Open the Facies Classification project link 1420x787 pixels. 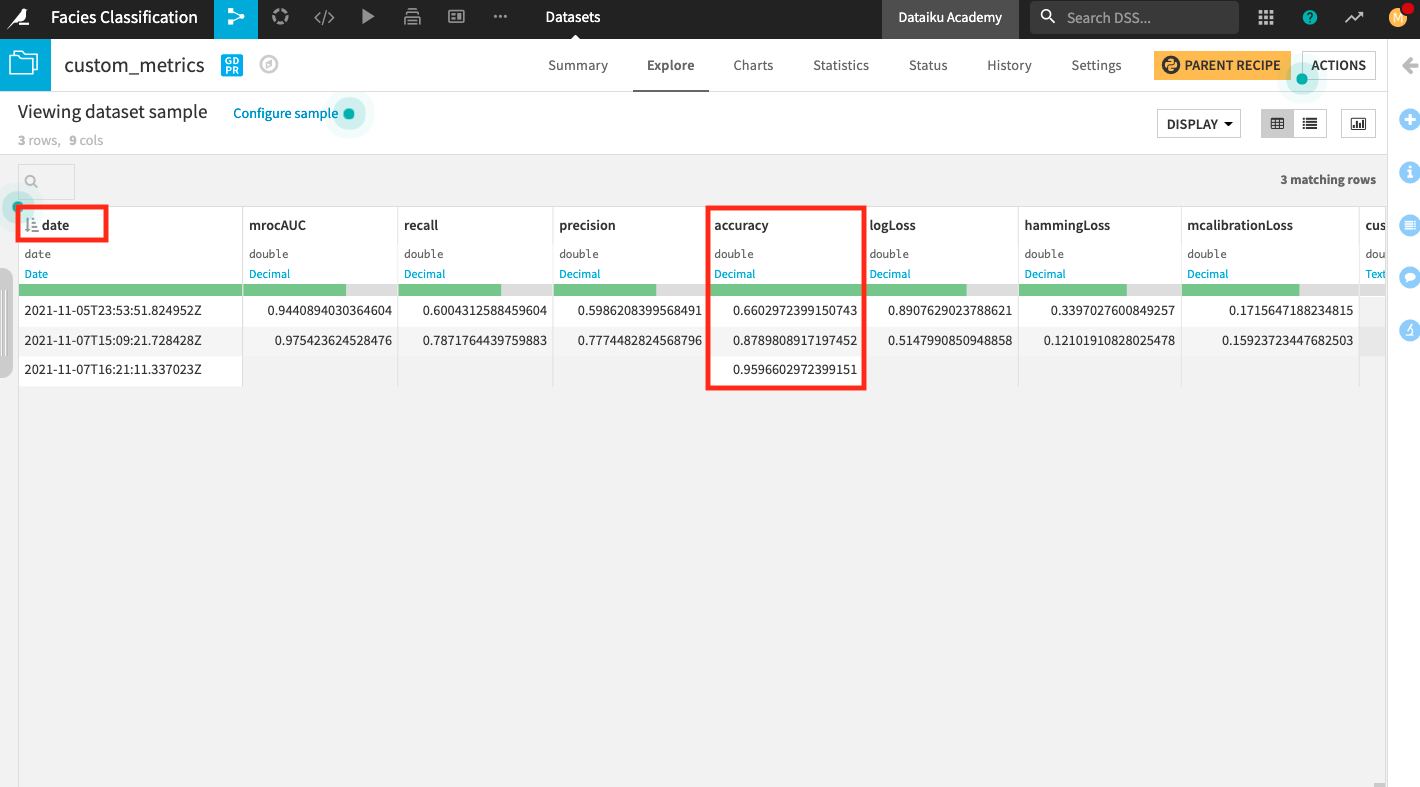coord(124,17)
